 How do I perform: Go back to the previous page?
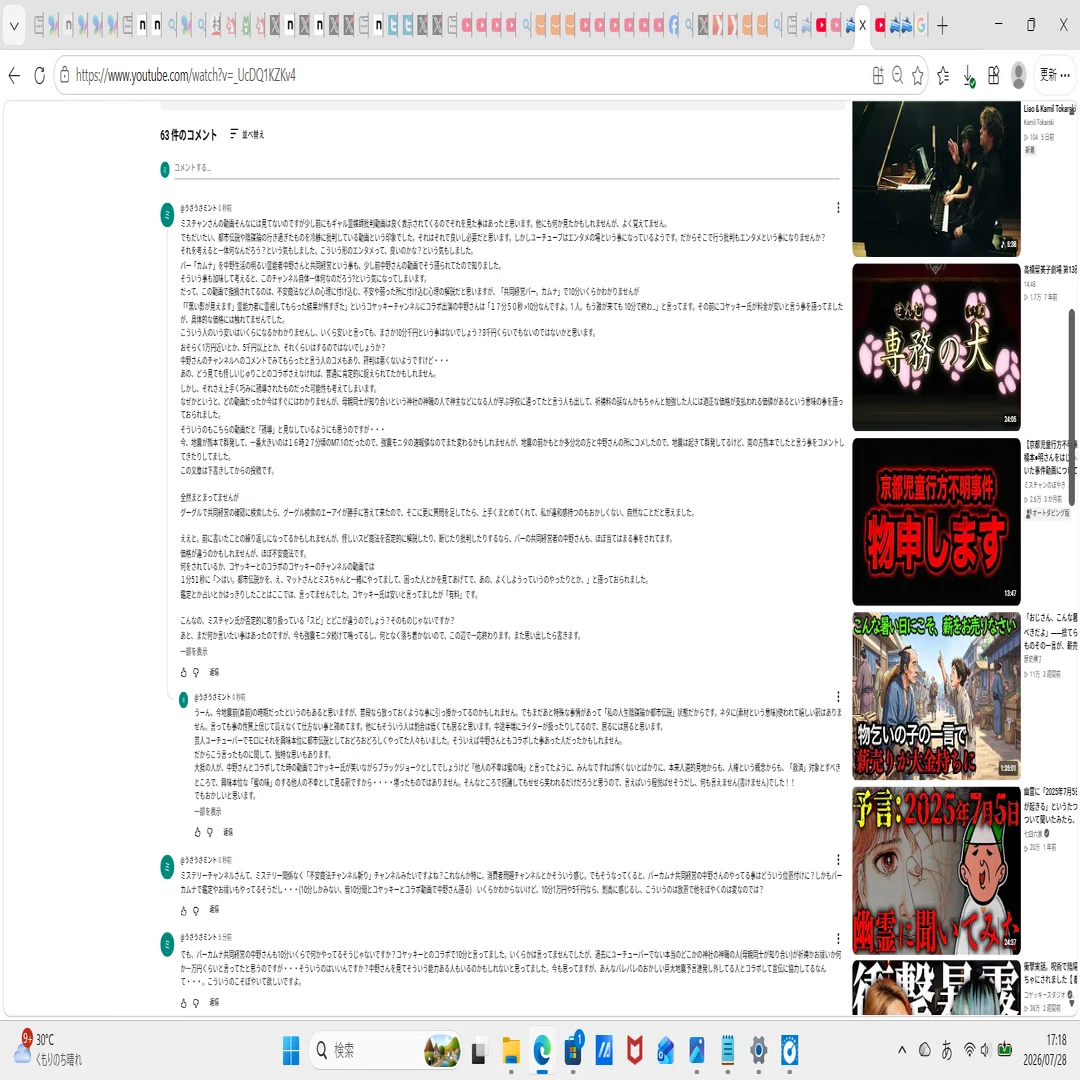click(14, 75)
